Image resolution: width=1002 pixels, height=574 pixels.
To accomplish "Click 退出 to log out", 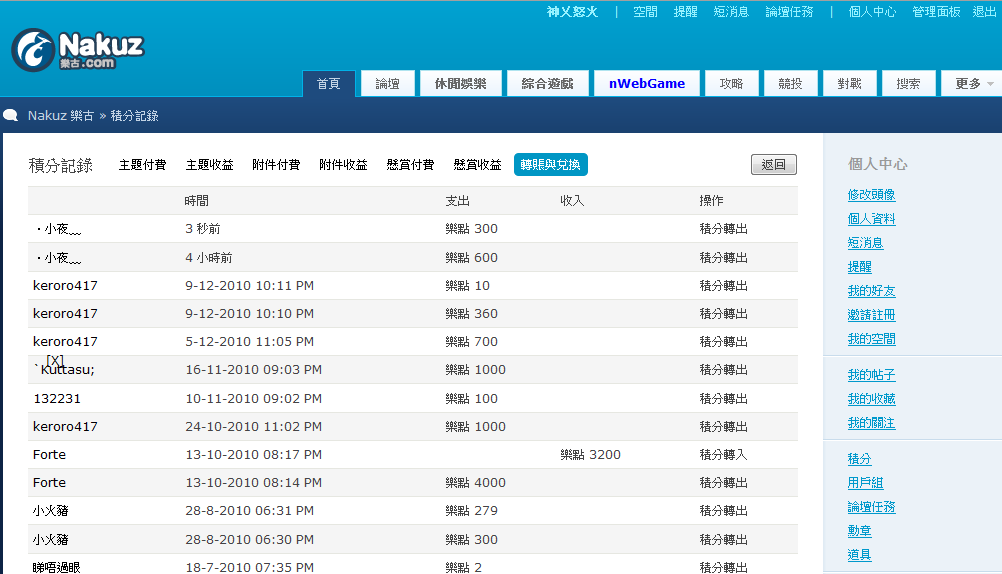I will [x=984, y=12].
